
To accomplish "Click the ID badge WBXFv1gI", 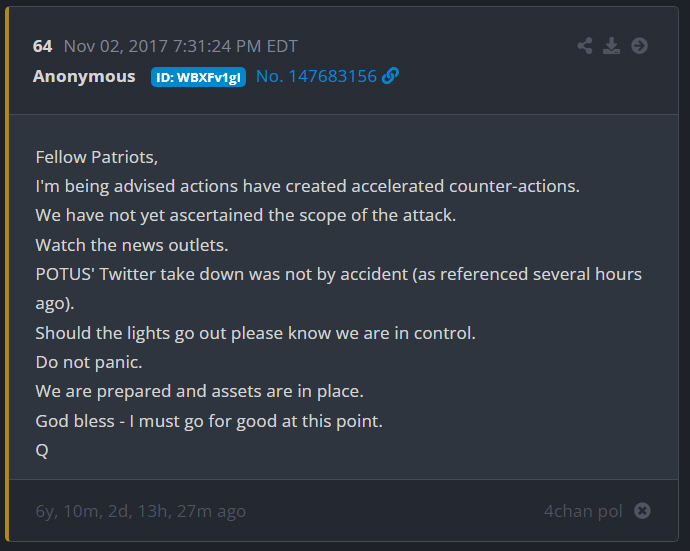I will point(198,77).
